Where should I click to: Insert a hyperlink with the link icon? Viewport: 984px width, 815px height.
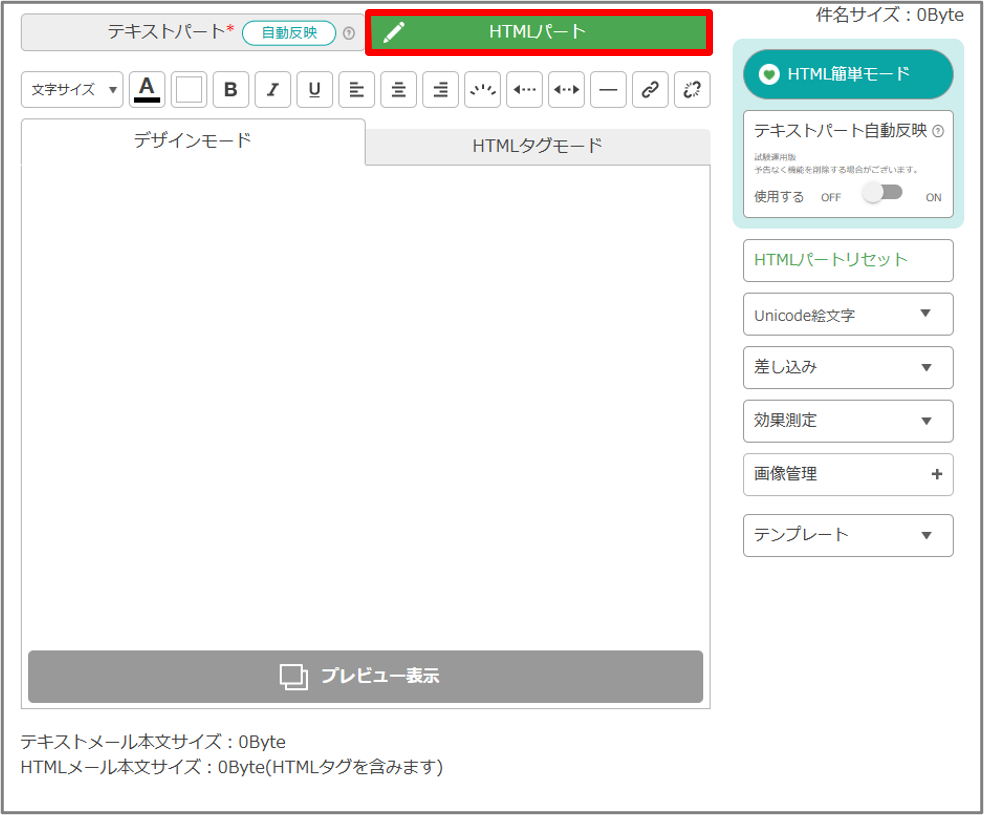650,90
